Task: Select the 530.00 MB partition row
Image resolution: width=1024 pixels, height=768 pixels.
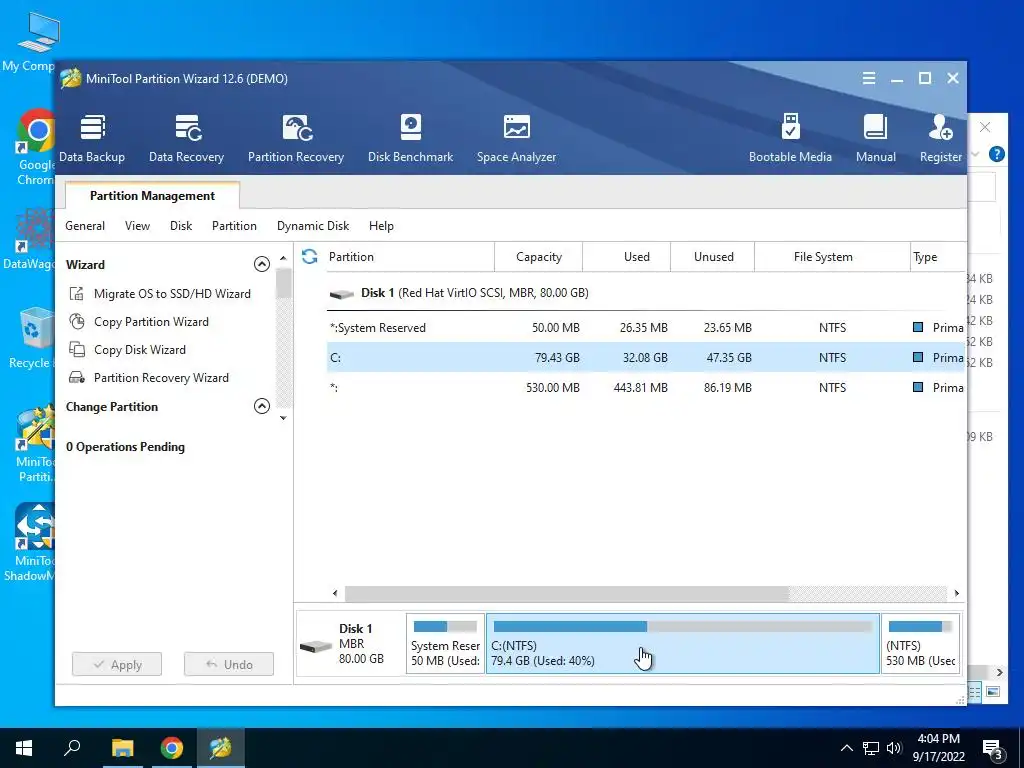Action: point(645,387)
